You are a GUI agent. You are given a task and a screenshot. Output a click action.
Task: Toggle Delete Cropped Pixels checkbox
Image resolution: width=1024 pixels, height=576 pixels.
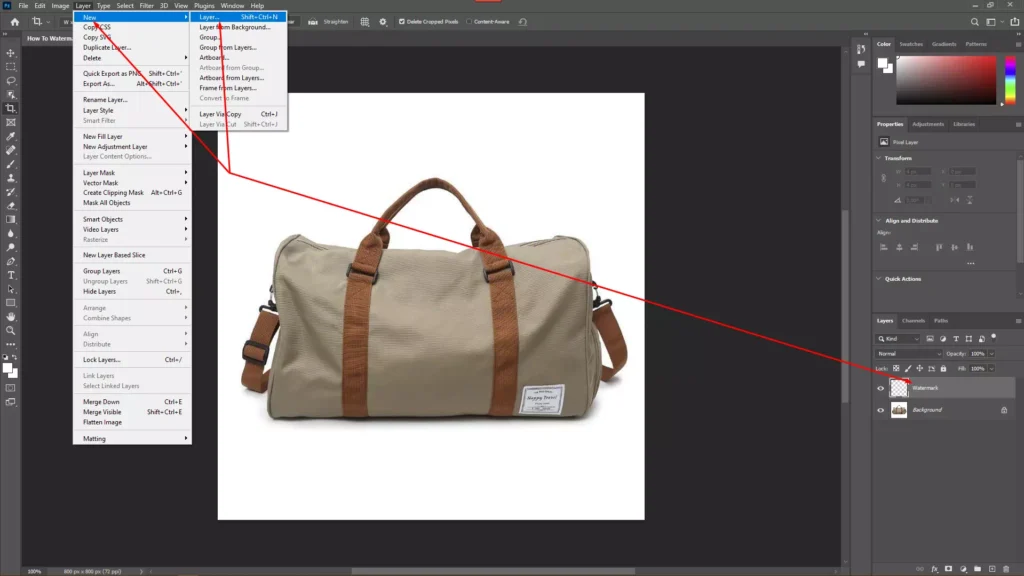point(402,22)
